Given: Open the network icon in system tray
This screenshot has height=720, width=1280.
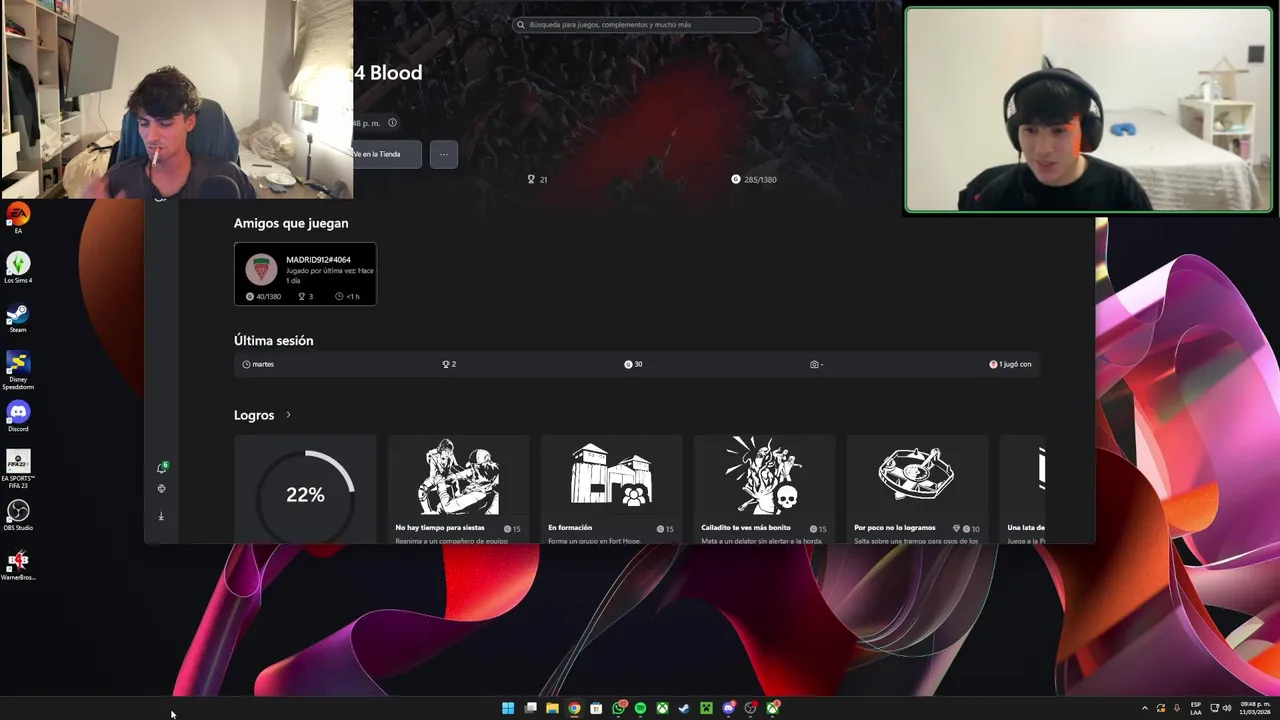Looking at the screenshot, I should (1214, 708).
